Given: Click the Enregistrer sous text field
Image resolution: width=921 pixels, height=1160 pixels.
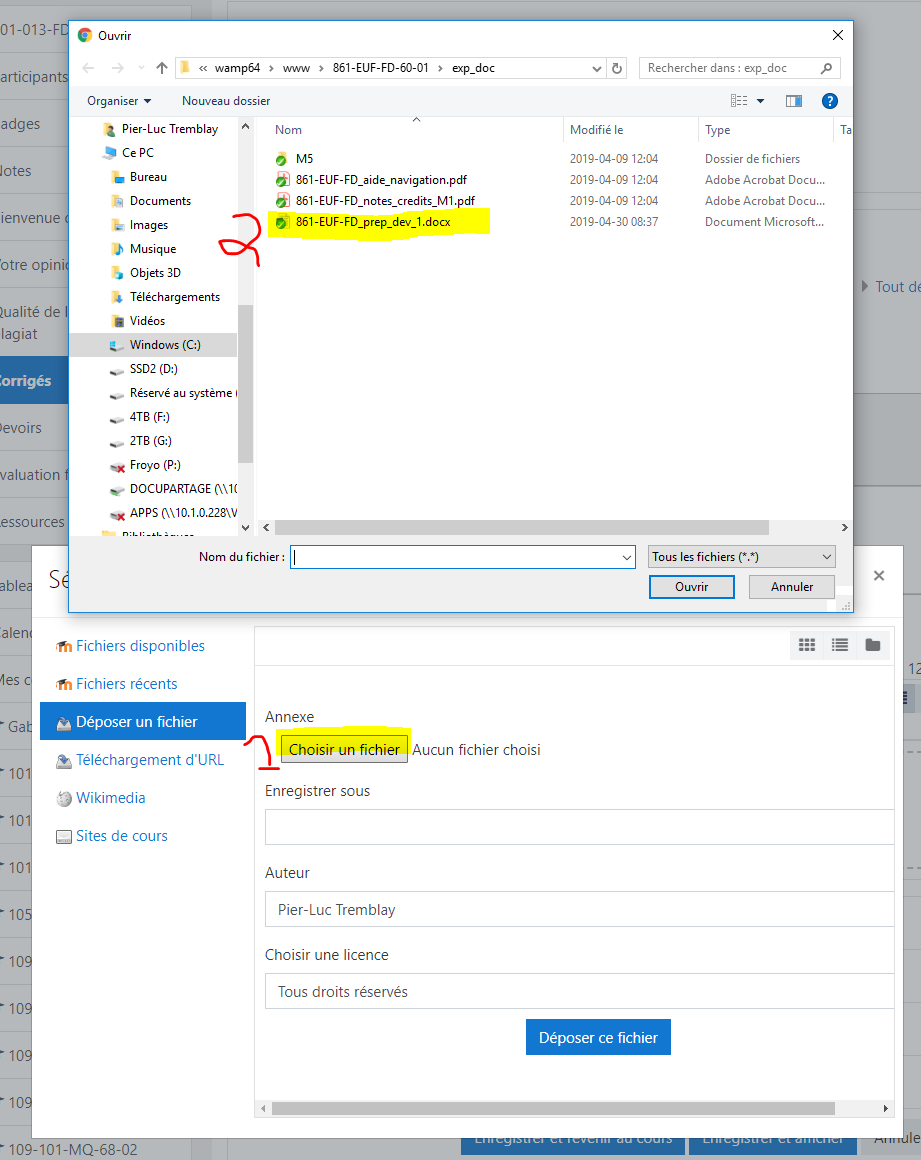Looking at the screenshot, I should click(x=580, y=828).
